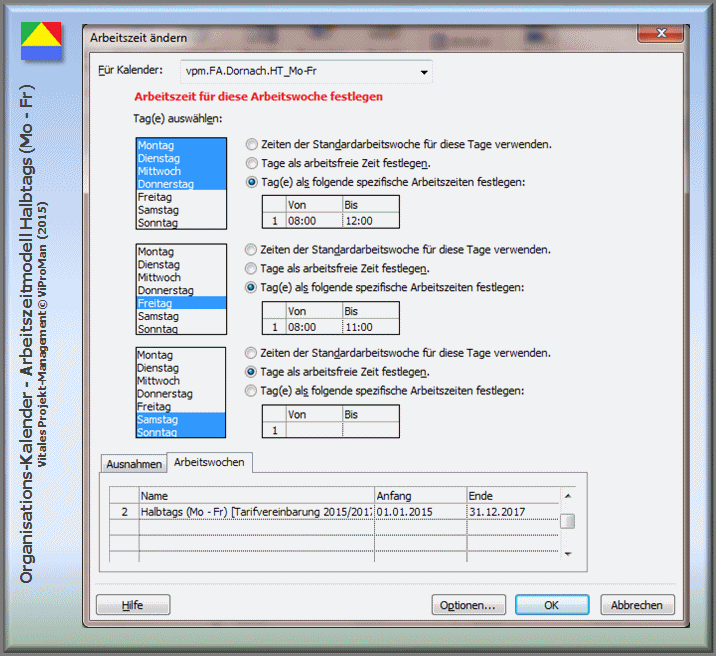Open the Optionen... button

coord(468,605)
